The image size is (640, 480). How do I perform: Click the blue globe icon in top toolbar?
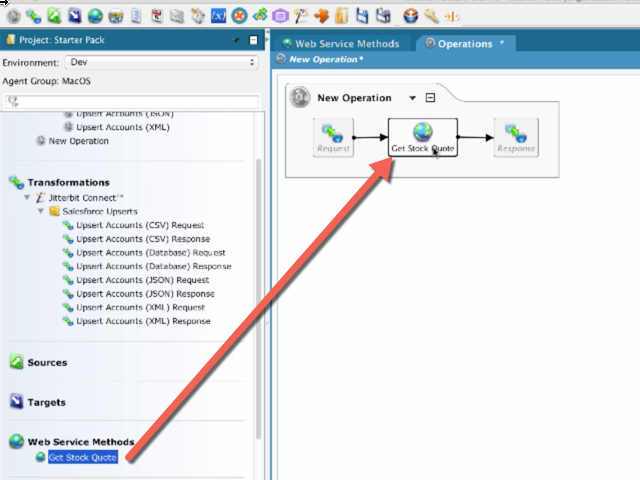tap(94, 16)
